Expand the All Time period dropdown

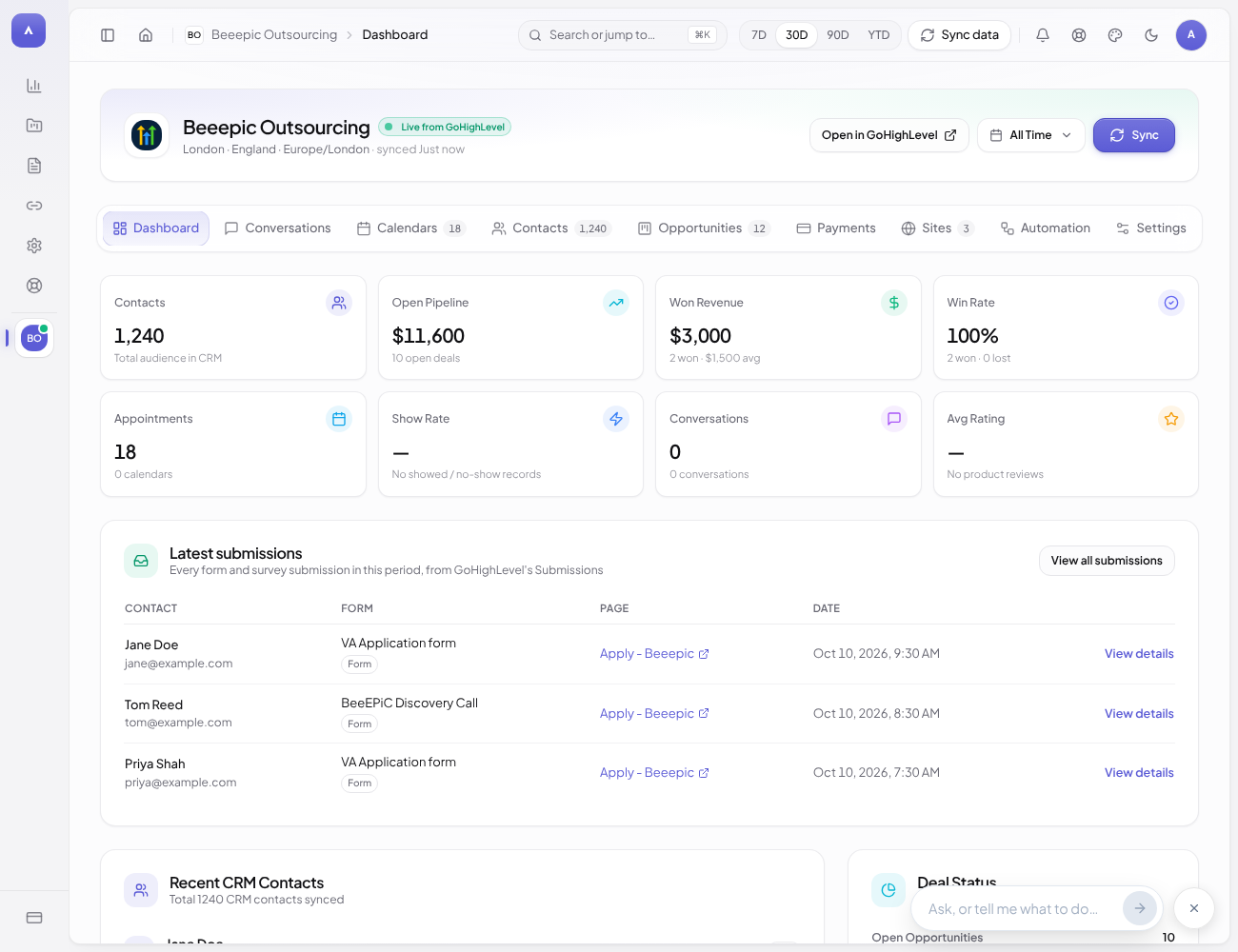click(1031, 135)
